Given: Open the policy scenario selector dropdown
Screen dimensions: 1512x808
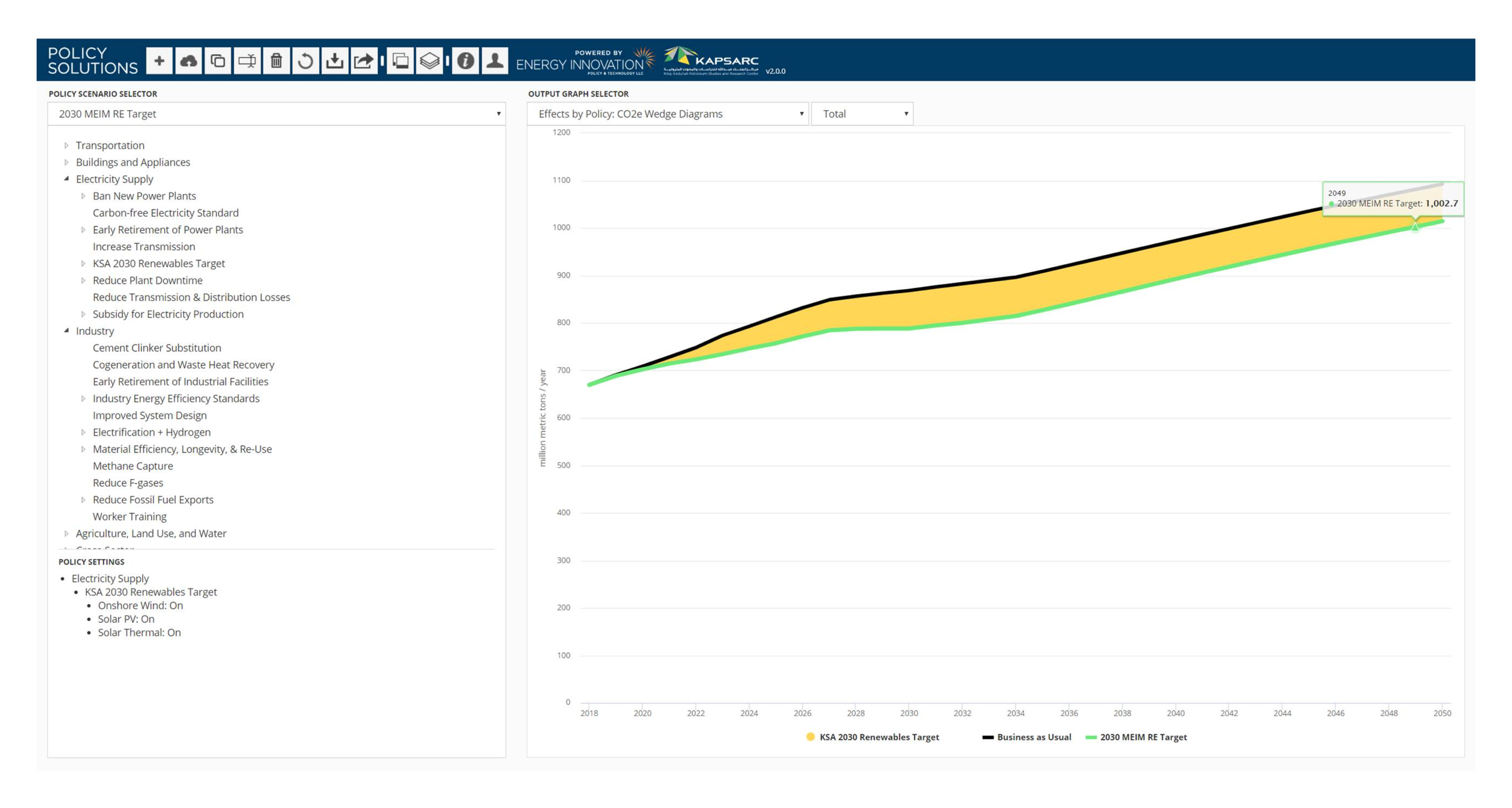Looking at the screenshot, I should click(x=277, y=114).
